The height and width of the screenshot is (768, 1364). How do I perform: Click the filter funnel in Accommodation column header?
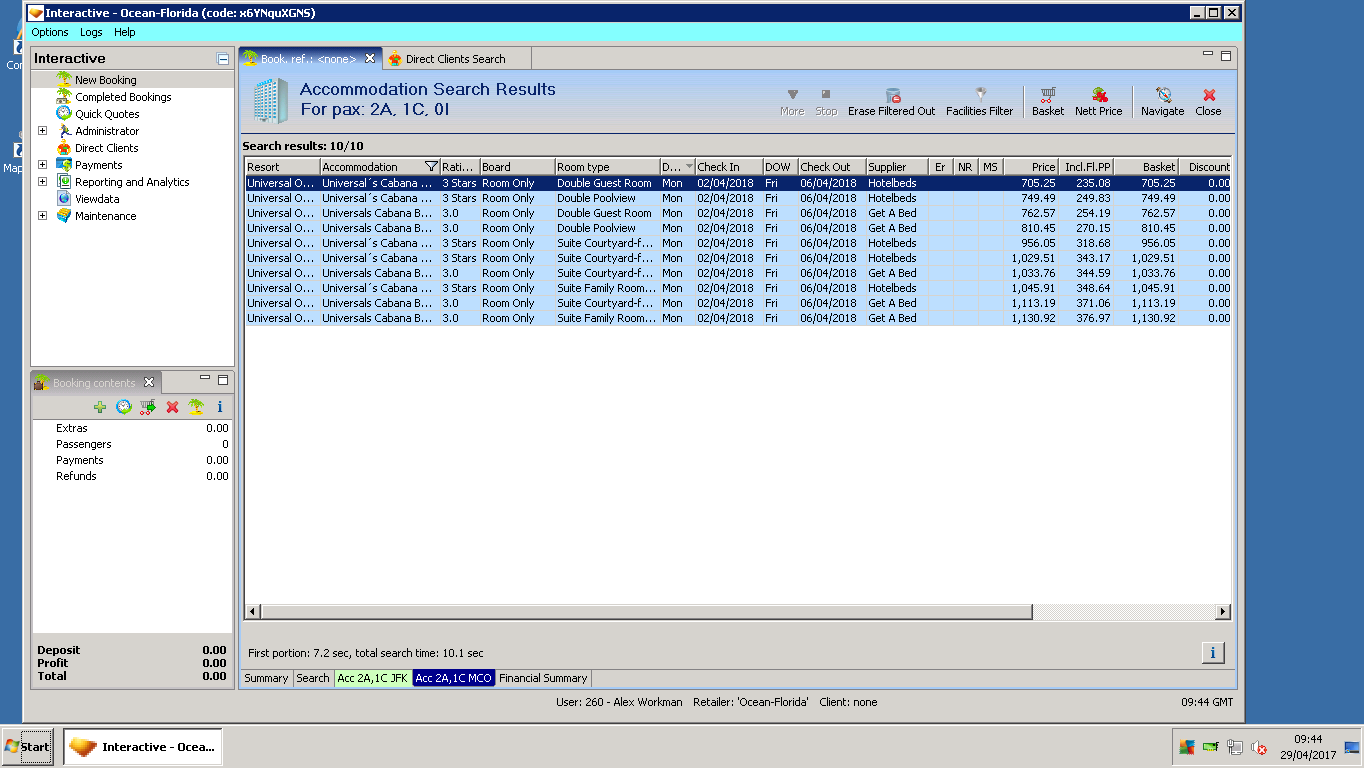(x=431, y=167)
